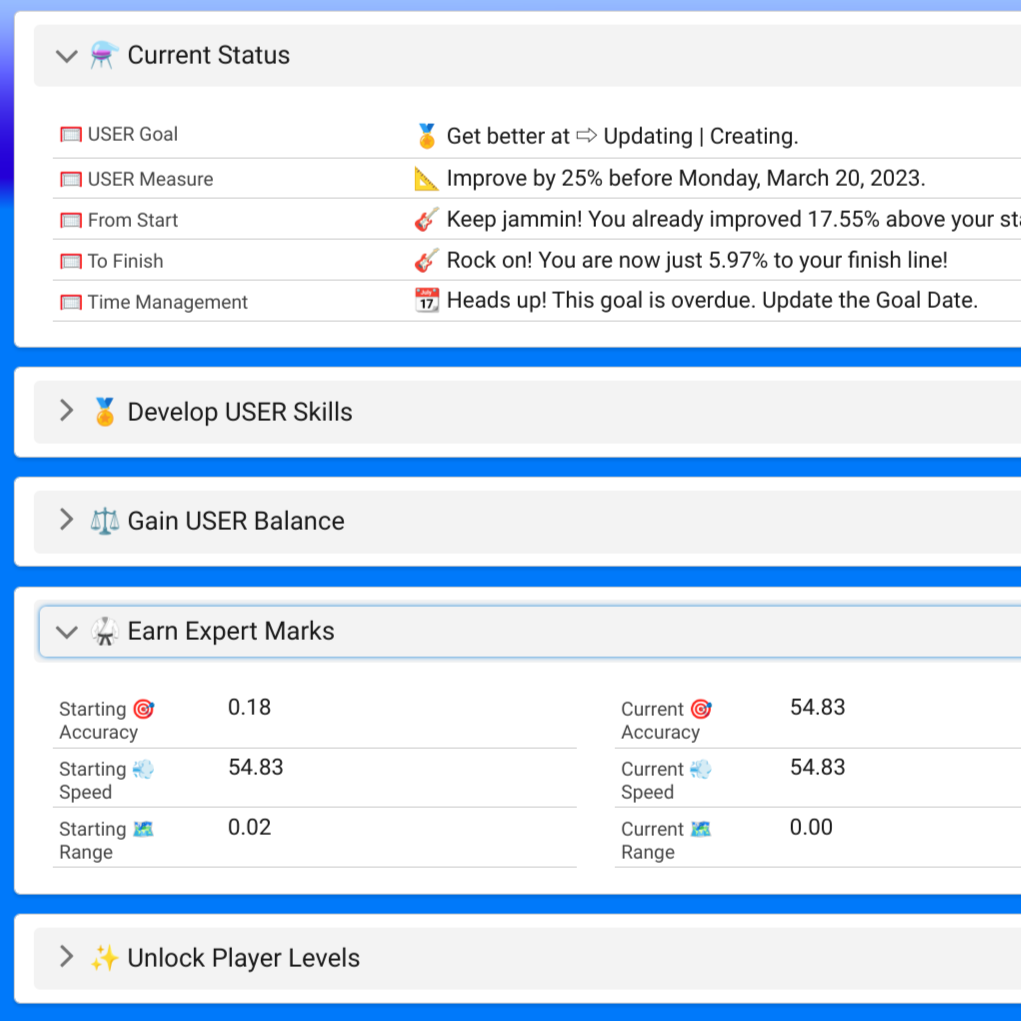Screen dimensions: 1021x1021
Task: Click the USER Goal field label
Action: (133, 134)
